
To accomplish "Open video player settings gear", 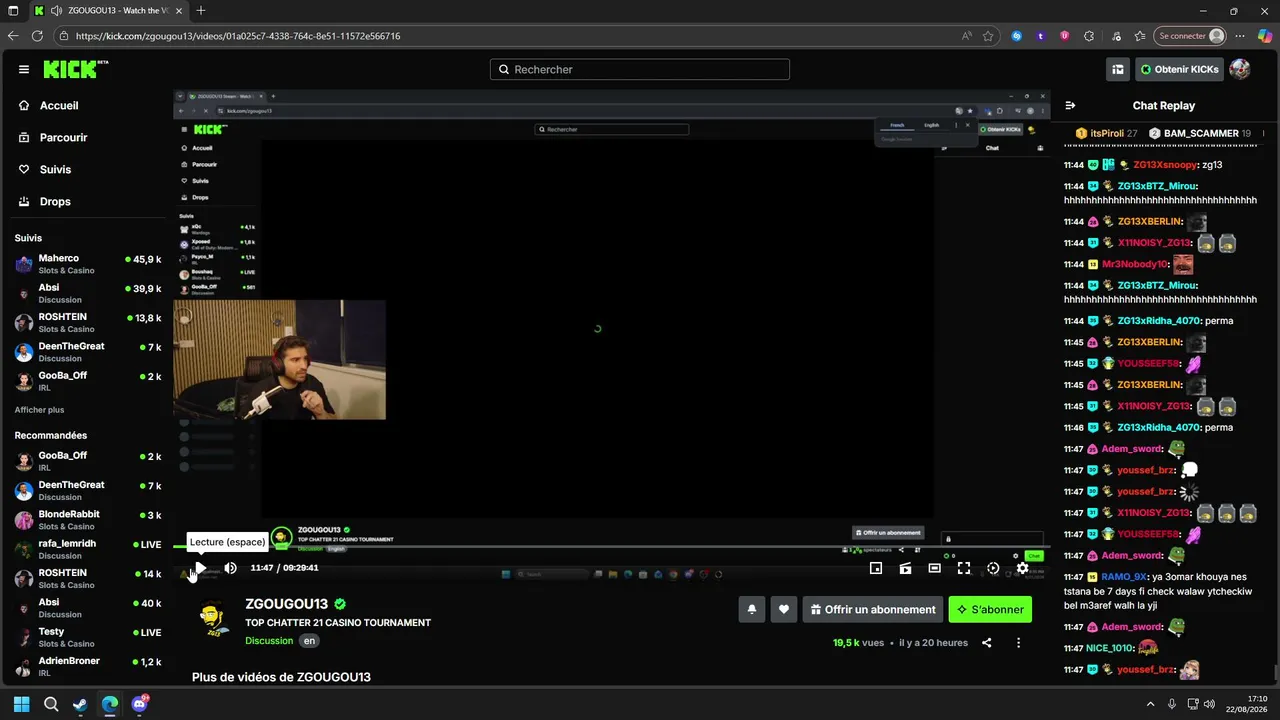I will click(x=1022, y=568).
